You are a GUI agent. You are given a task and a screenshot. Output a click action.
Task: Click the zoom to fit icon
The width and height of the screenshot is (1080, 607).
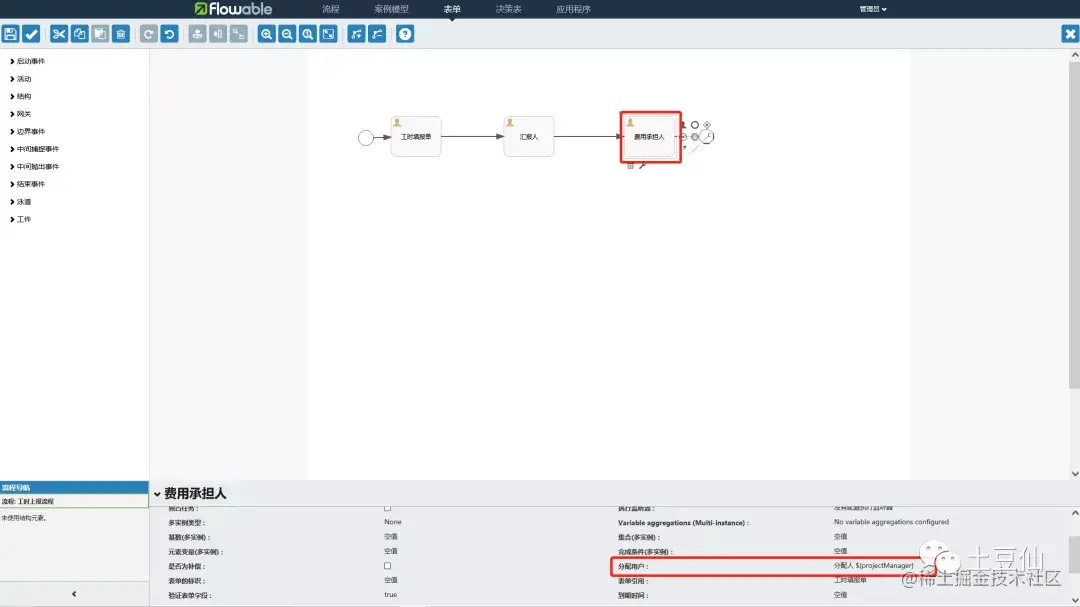(329, 34)
